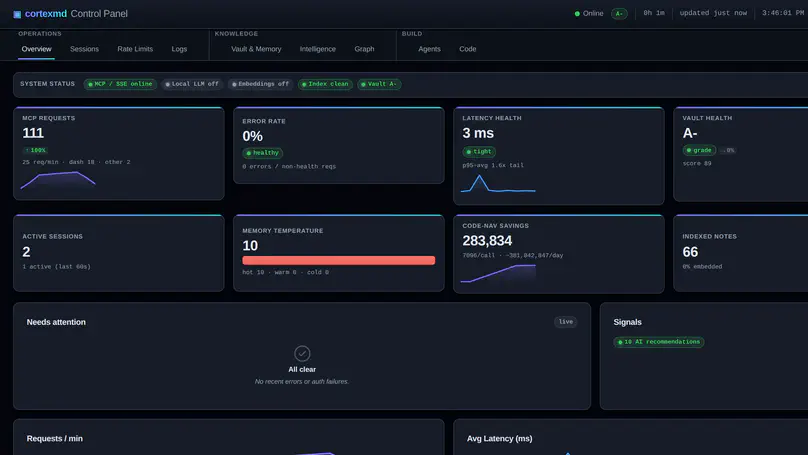Image resolution: width=808 pixels, height=455 pixels.
Task: Open the Overview tab
Action: coord(37,49)
